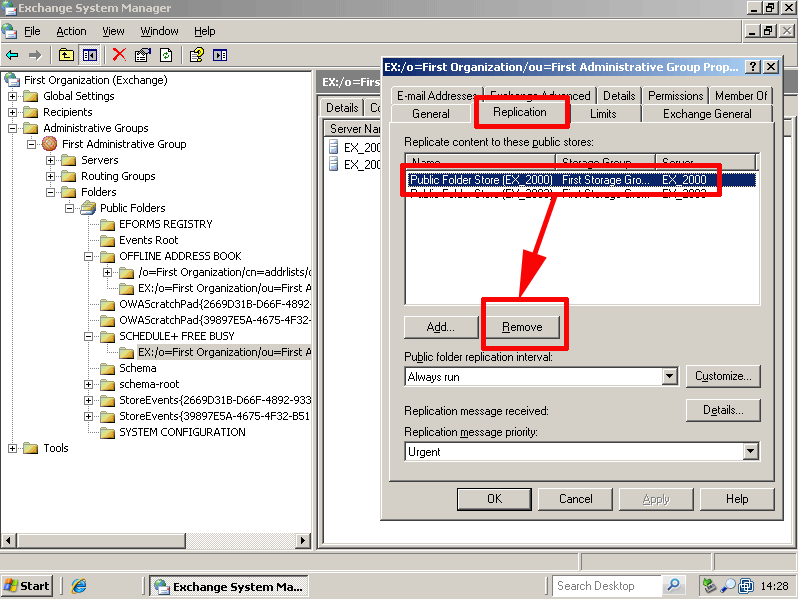Screen dimensions: 798x599
Task: Click the Up One Level folder icon
Action: tap(66, 55)
